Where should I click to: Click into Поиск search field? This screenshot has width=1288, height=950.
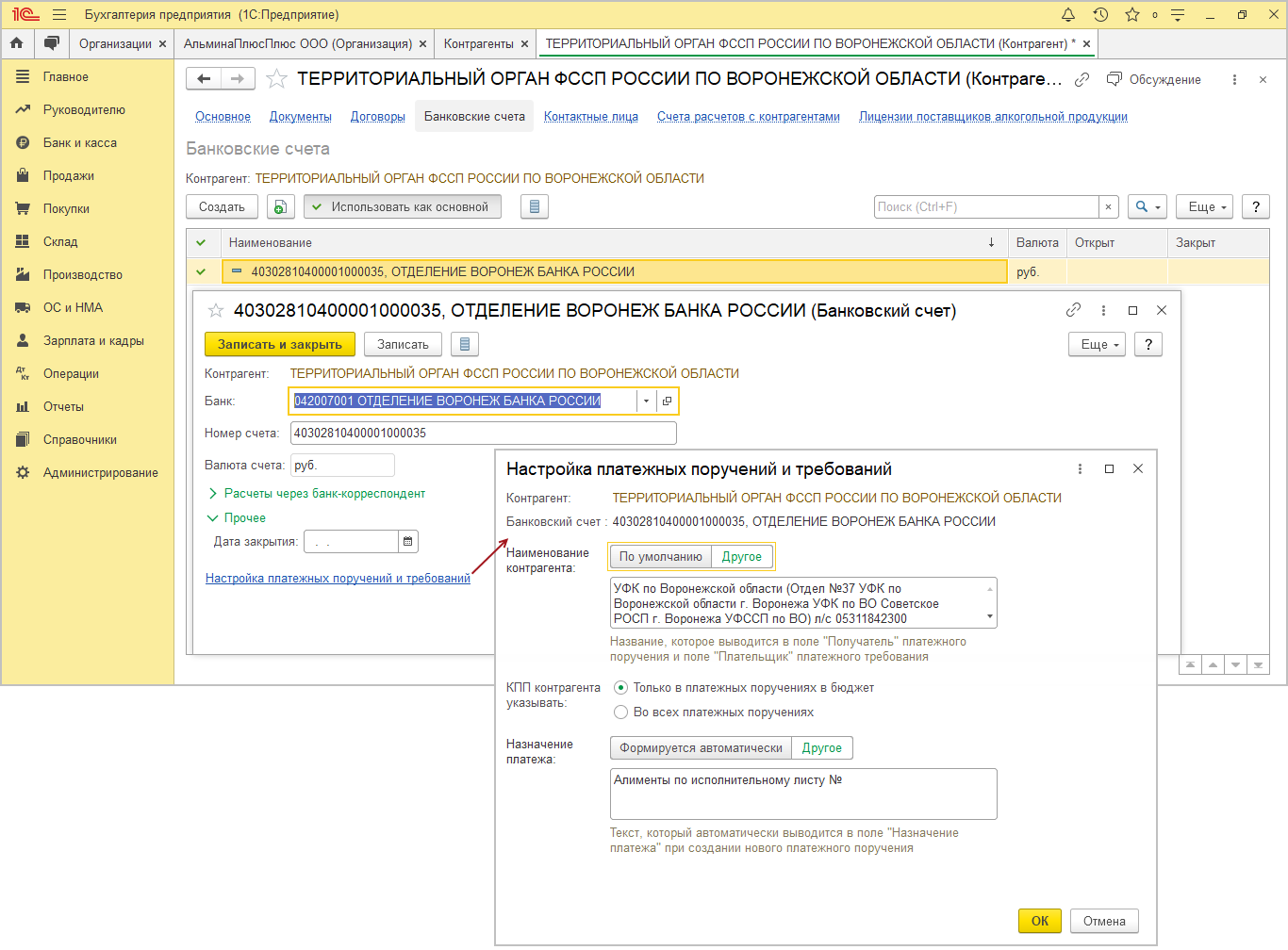986,207
